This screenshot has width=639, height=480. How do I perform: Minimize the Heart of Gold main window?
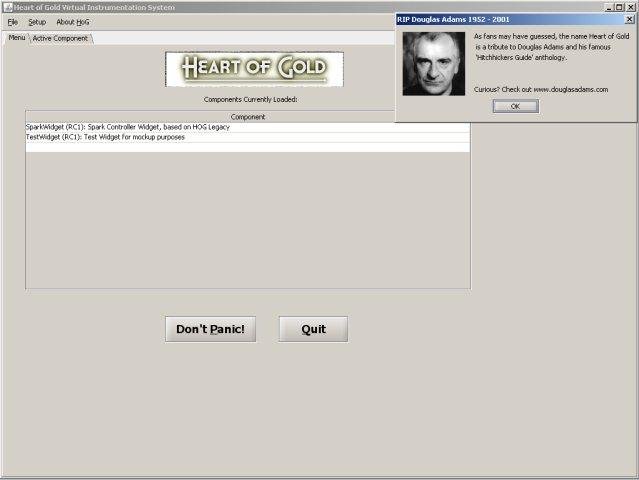coord(609,7)
